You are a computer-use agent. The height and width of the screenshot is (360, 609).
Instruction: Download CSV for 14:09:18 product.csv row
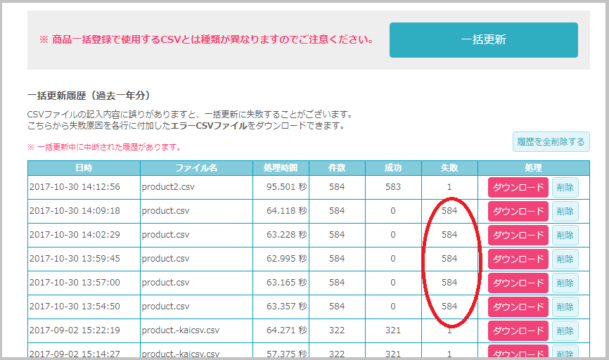[x=518, y=211]
